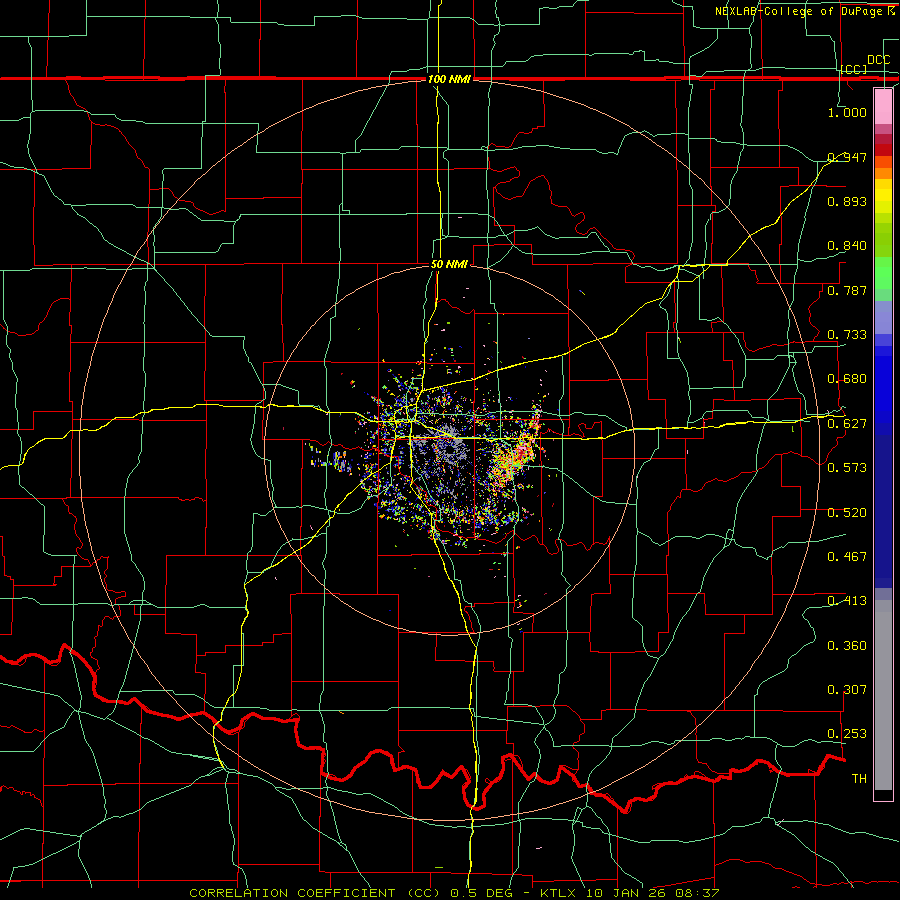The height and width of the screenshot is (900, 900).
Task: Click the [CC] product label
Action: click(x=854, y=69)
